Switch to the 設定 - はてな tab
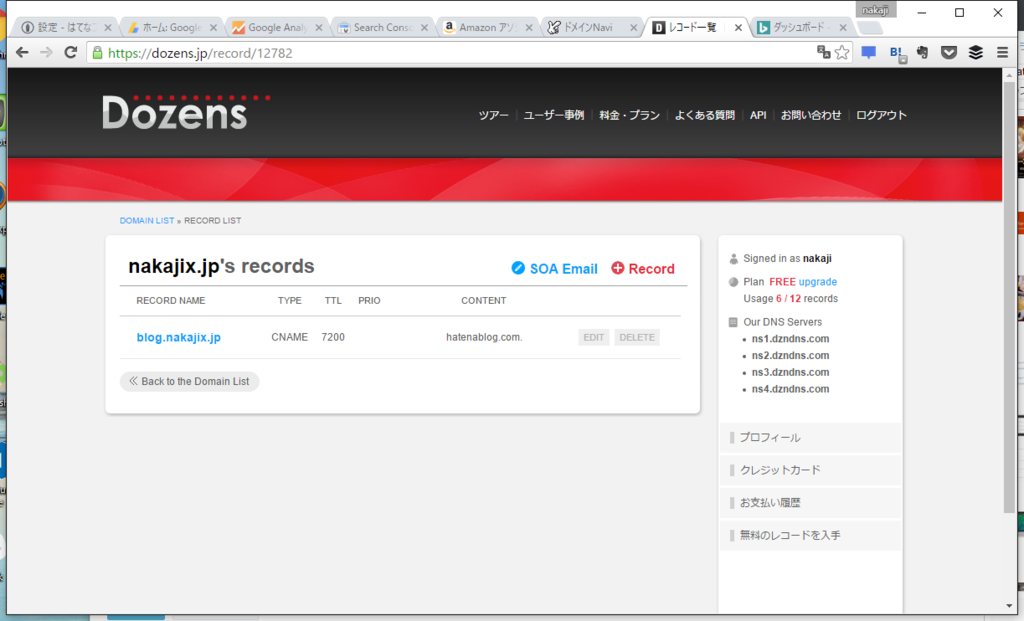Viewport: 1024px width, 621px height. tap(66, 27)
